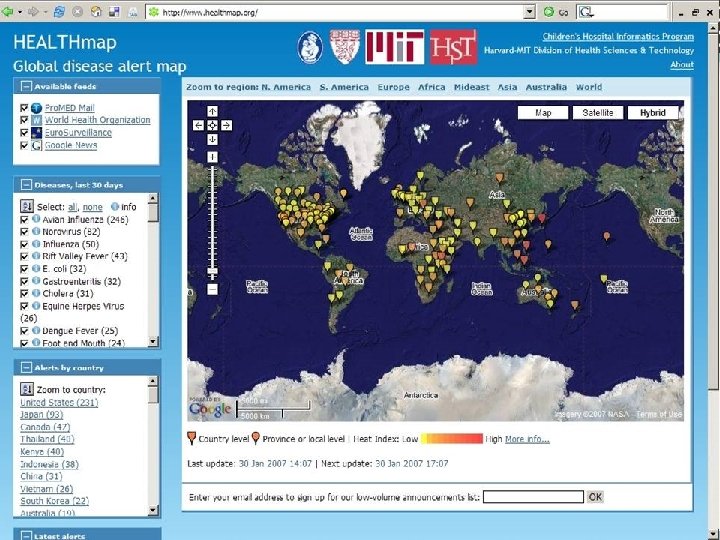This screenshot has width=720, height=540.
Task: Click the Go green arrow icon
Action: point(549,11)
